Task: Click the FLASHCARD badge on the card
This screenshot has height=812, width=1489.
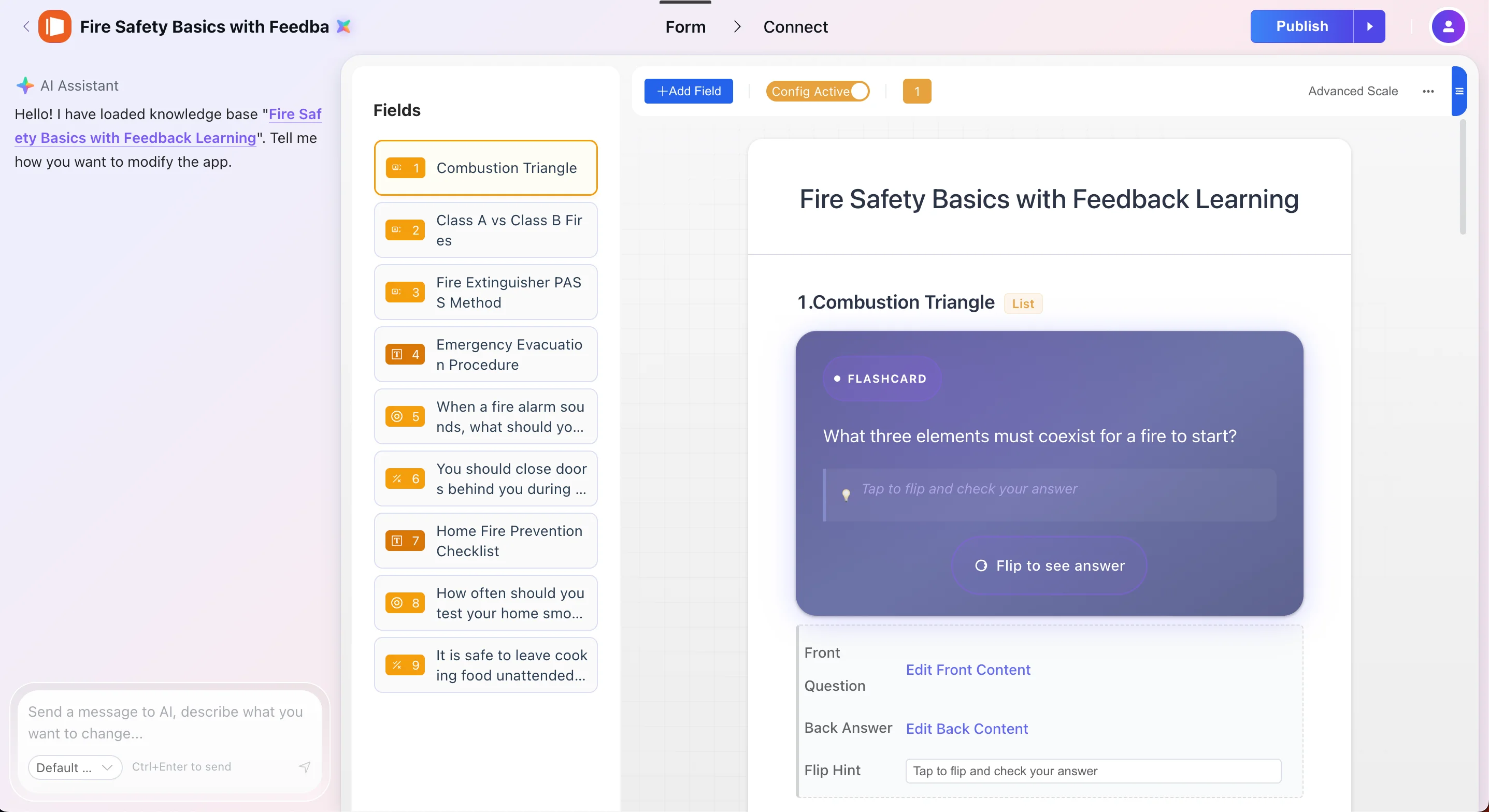Action: click(x=881, y=379)
